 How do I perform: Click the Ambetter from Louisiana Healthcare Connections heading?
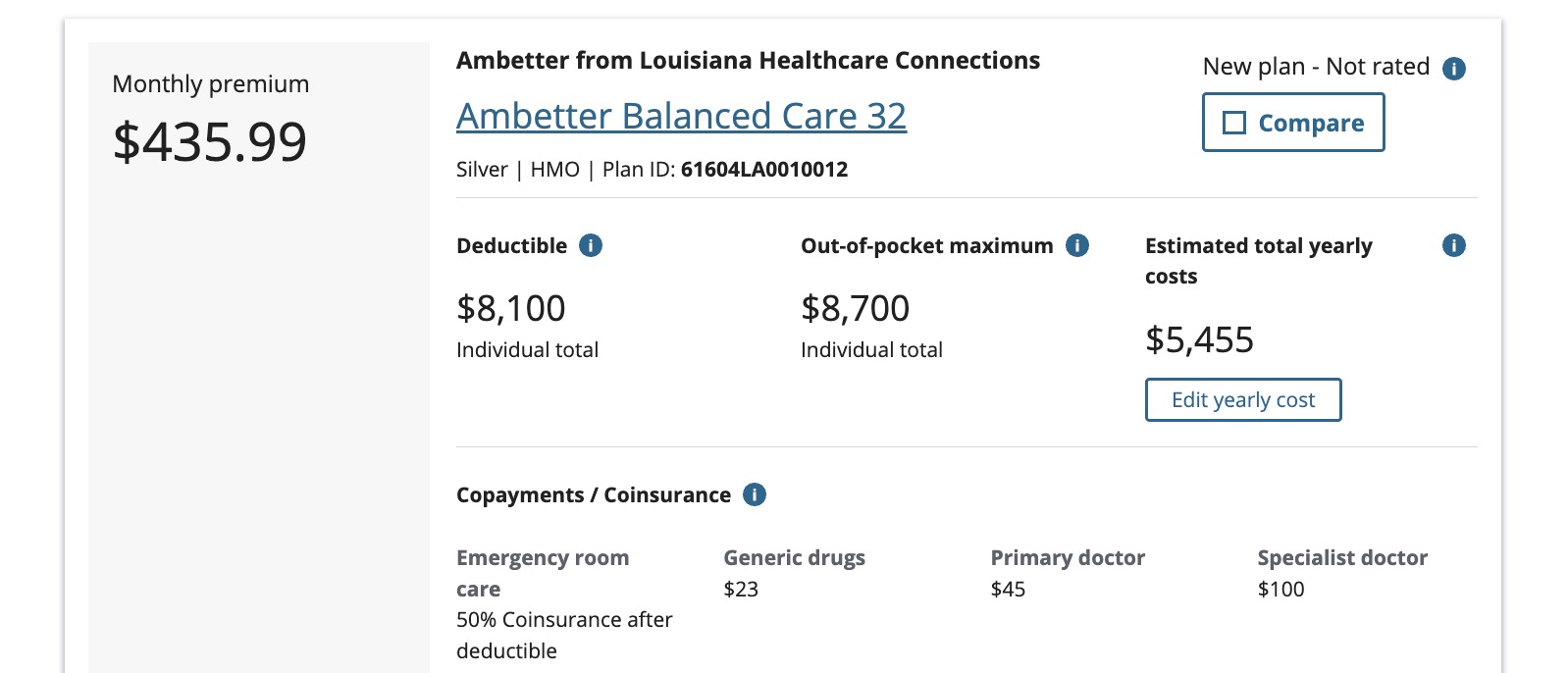(748, 61)
